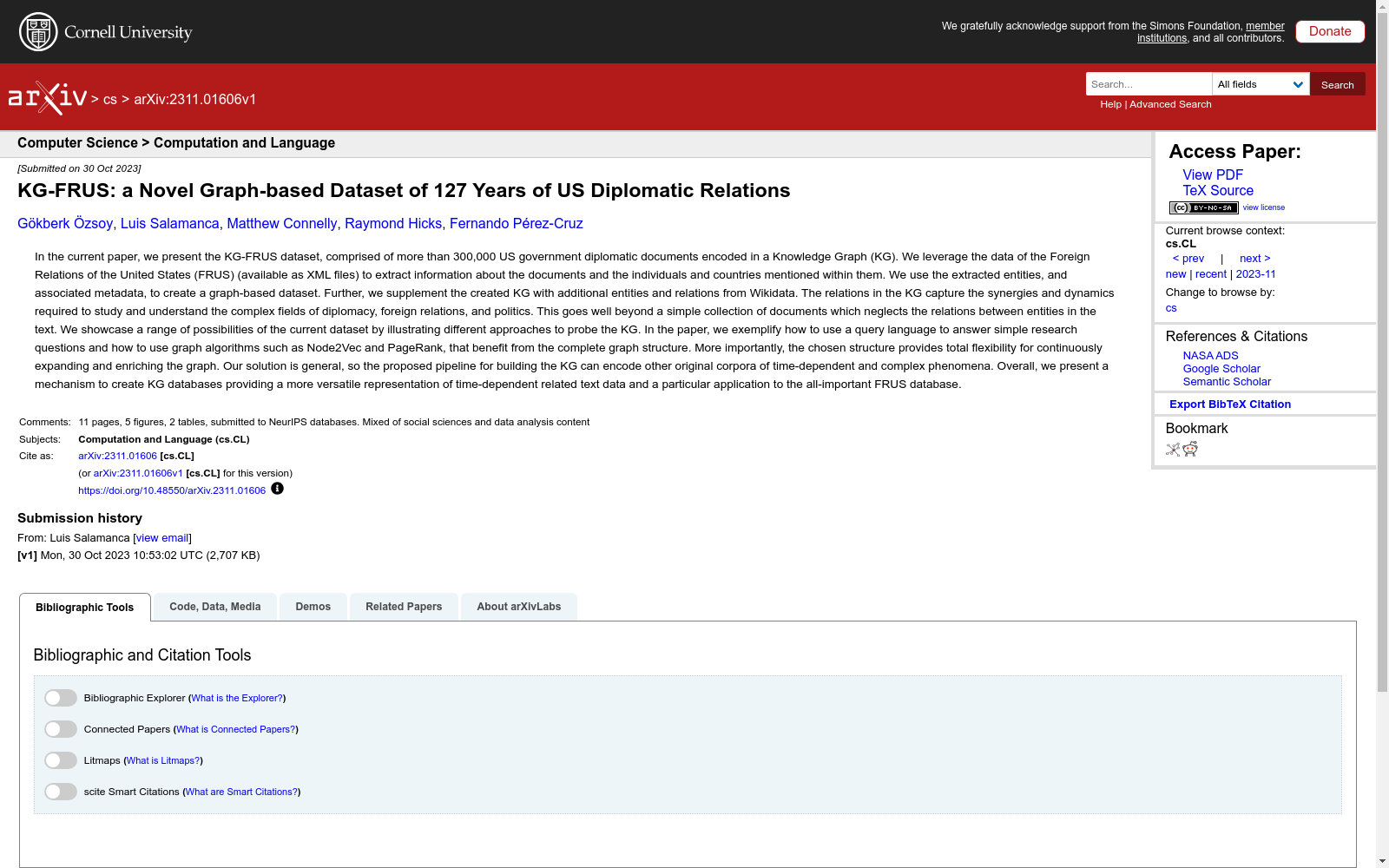Switch on the Litmaps toggle

[61, 760]
